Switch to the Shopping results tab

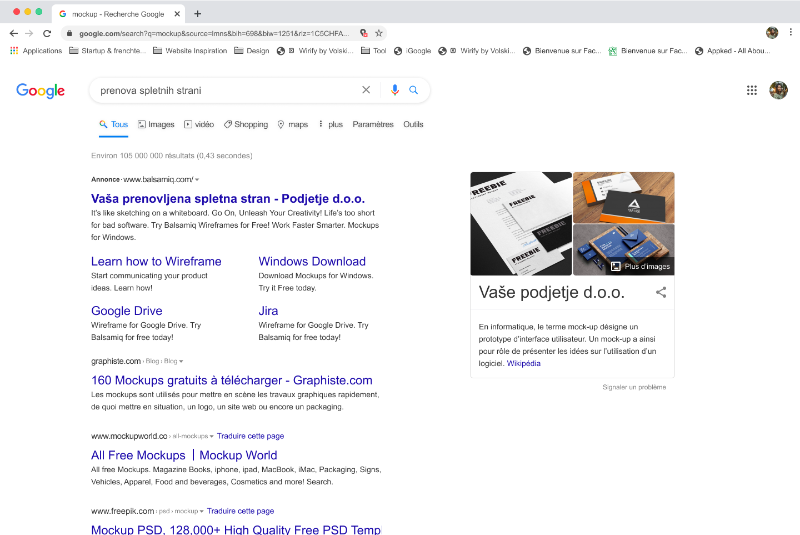246,125
